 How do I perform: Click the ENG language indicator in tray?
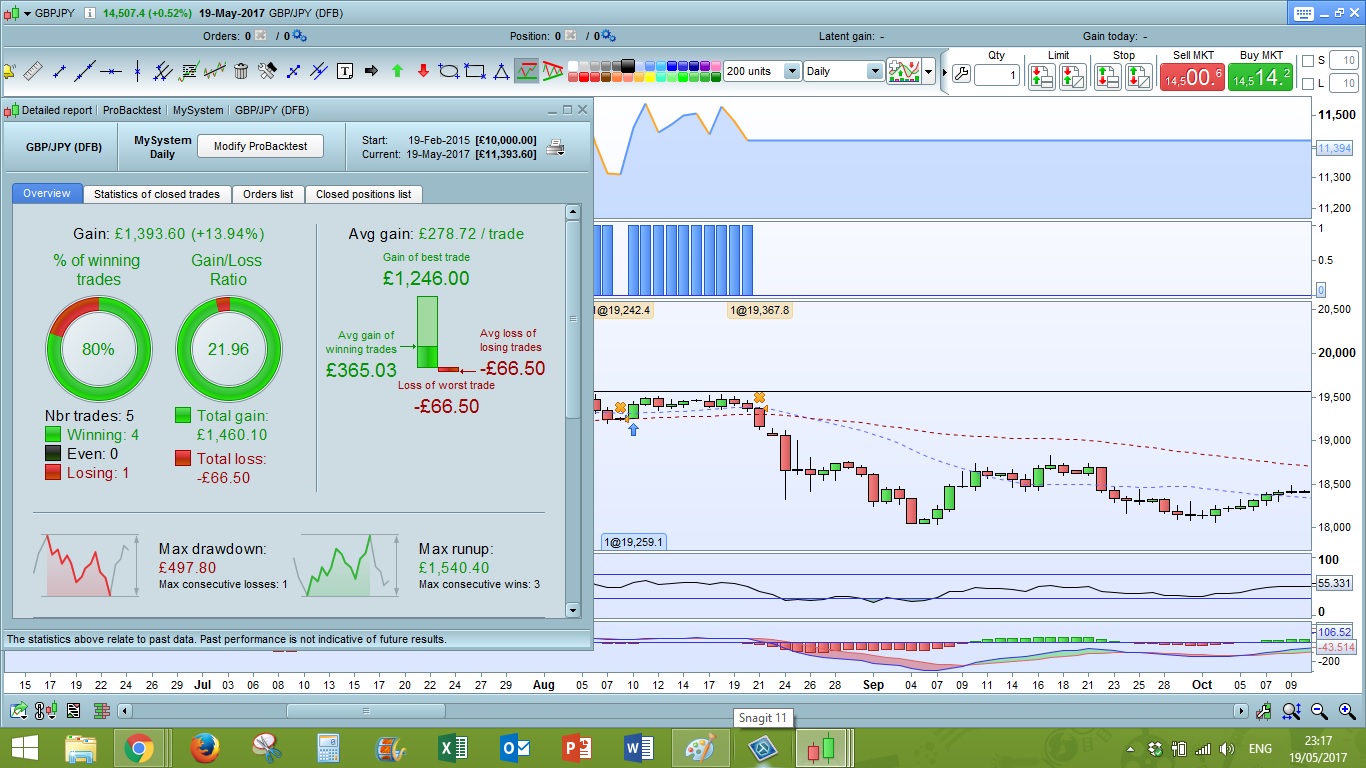[1260, 748]
